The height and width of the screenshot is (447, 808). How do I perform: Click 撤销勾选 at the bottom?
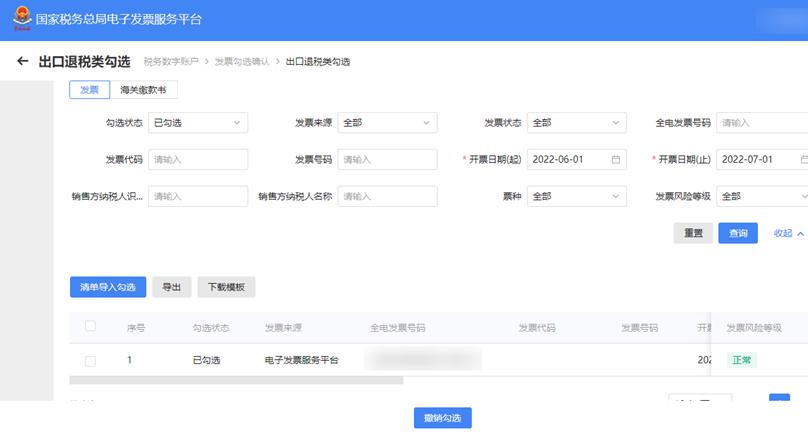point(442,418)
